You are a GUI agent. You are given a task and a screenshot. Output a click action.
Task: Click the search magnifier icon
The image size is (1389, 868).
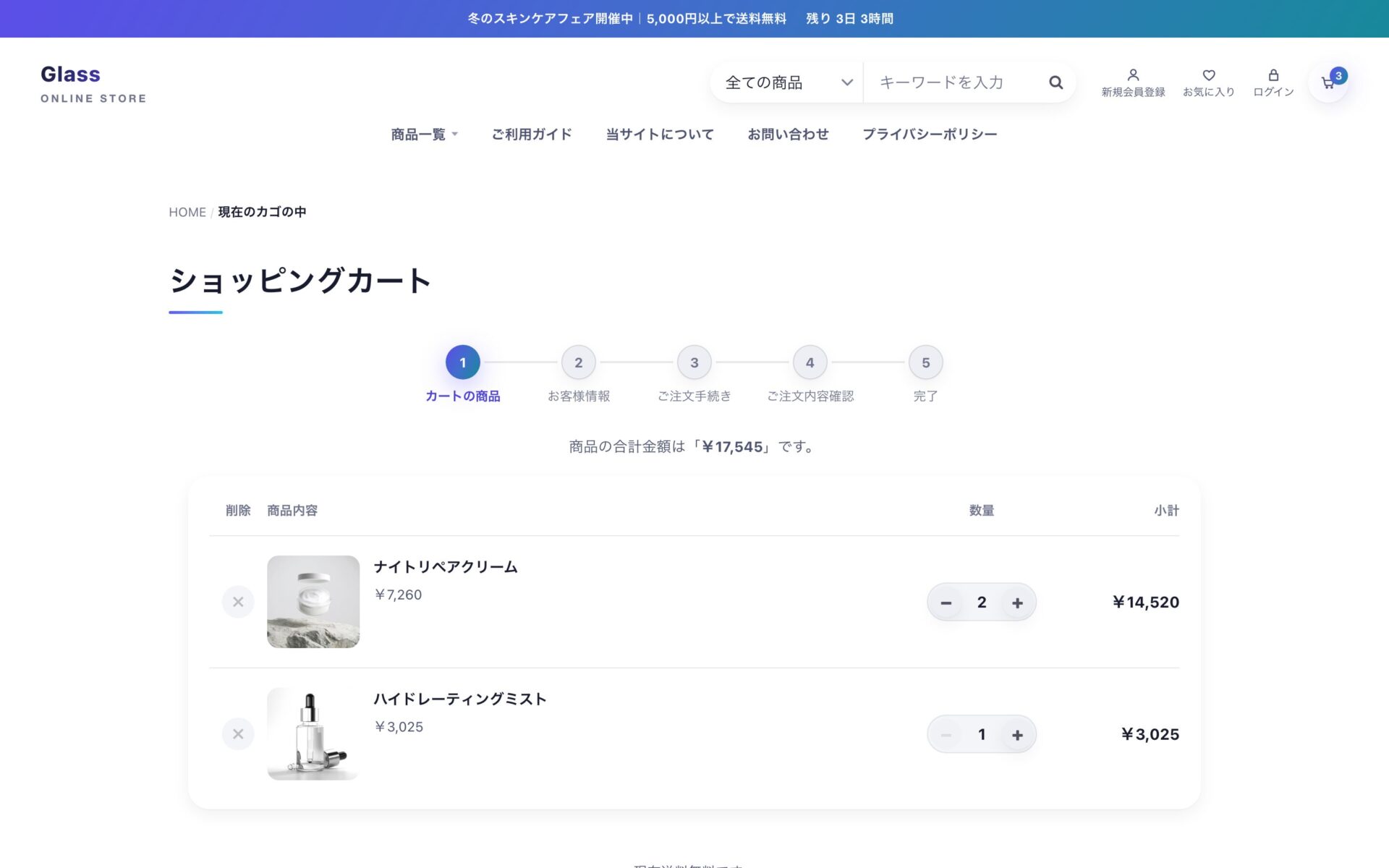point(1055,82)
